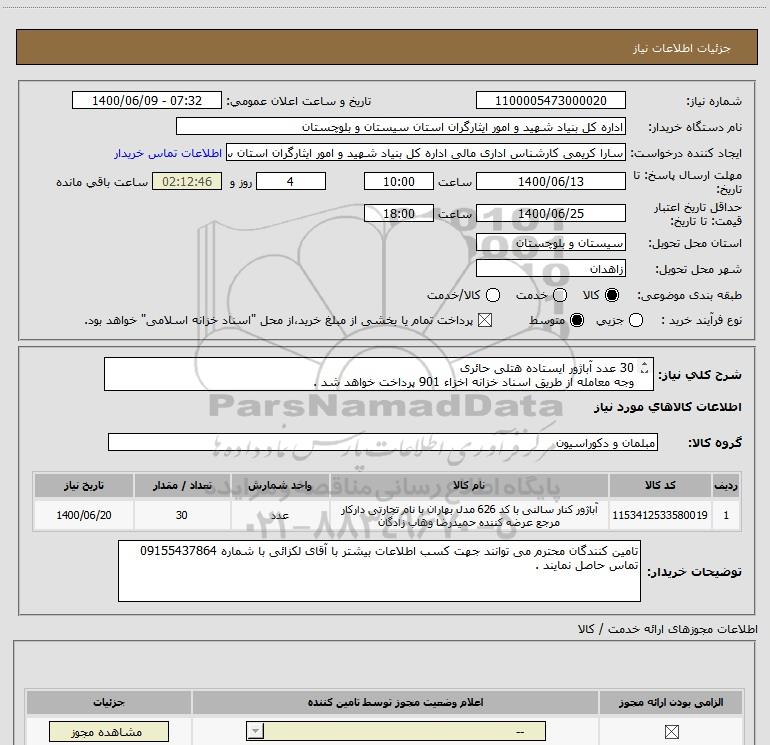Click the کد کالا column header
The height and width of the screenshot is (745, 770).
(x=660, y=485)
